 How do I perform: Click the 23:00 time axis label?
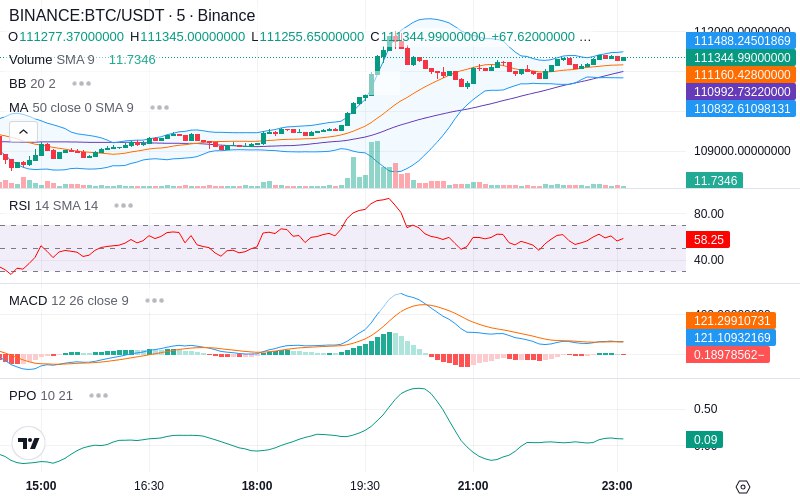(x=617, y=486)
